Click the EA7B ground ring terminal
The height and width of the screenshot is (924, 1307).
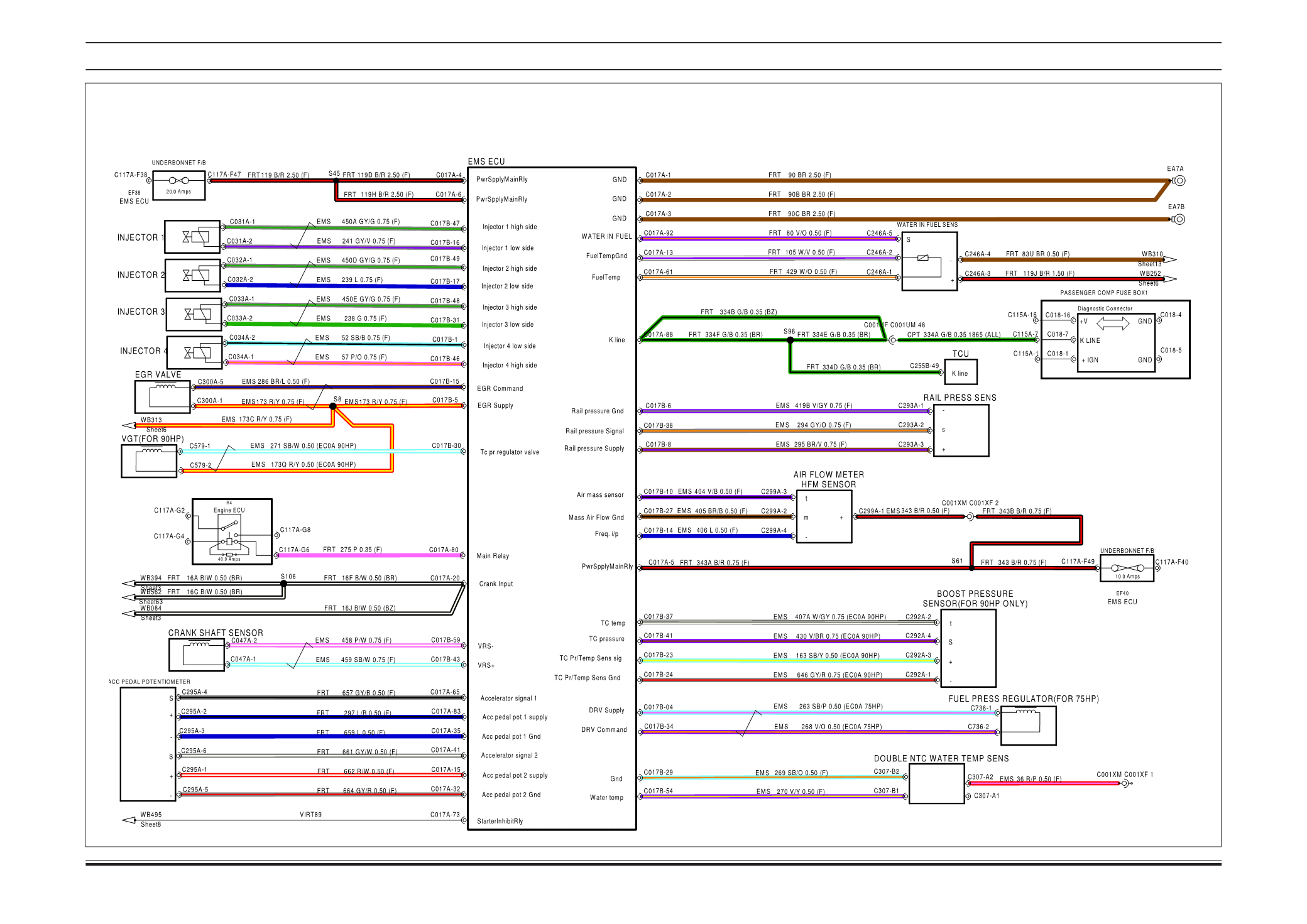click(1179, 219)
